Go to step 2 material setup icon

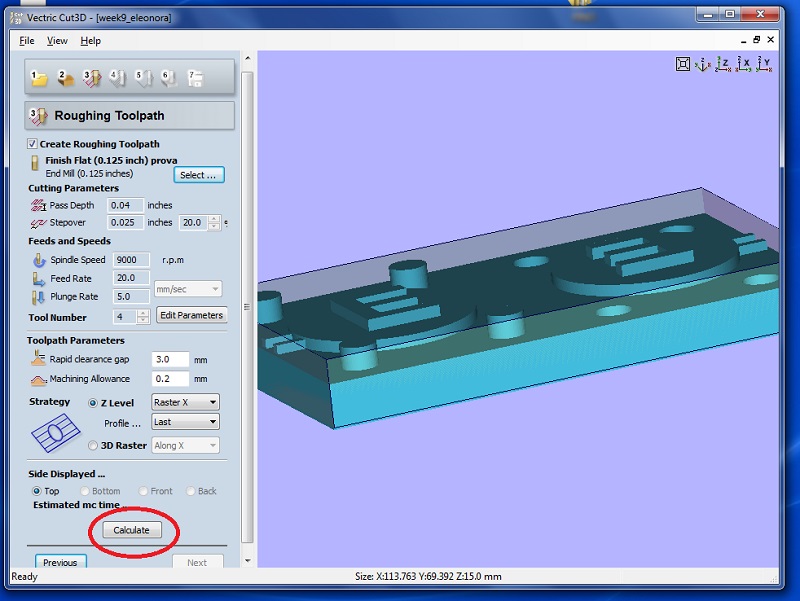(65, 78)
